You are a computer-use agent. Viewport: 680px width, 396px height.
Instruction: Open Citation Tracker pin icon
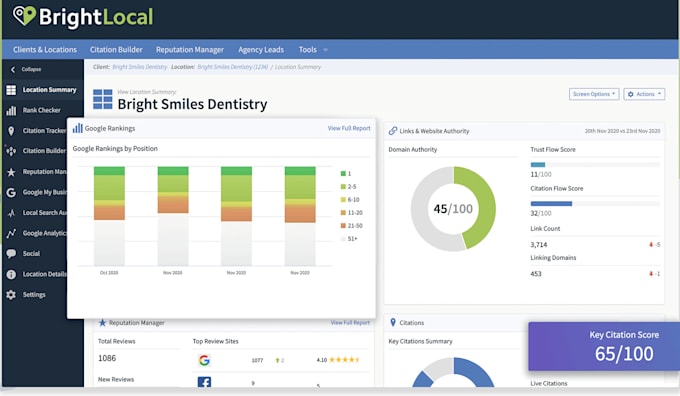[11, 131]
